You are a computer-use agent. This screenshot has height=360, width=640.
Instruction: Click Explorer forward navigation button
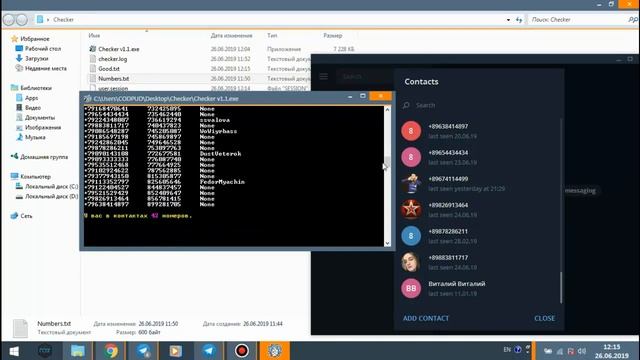[22, 20]
